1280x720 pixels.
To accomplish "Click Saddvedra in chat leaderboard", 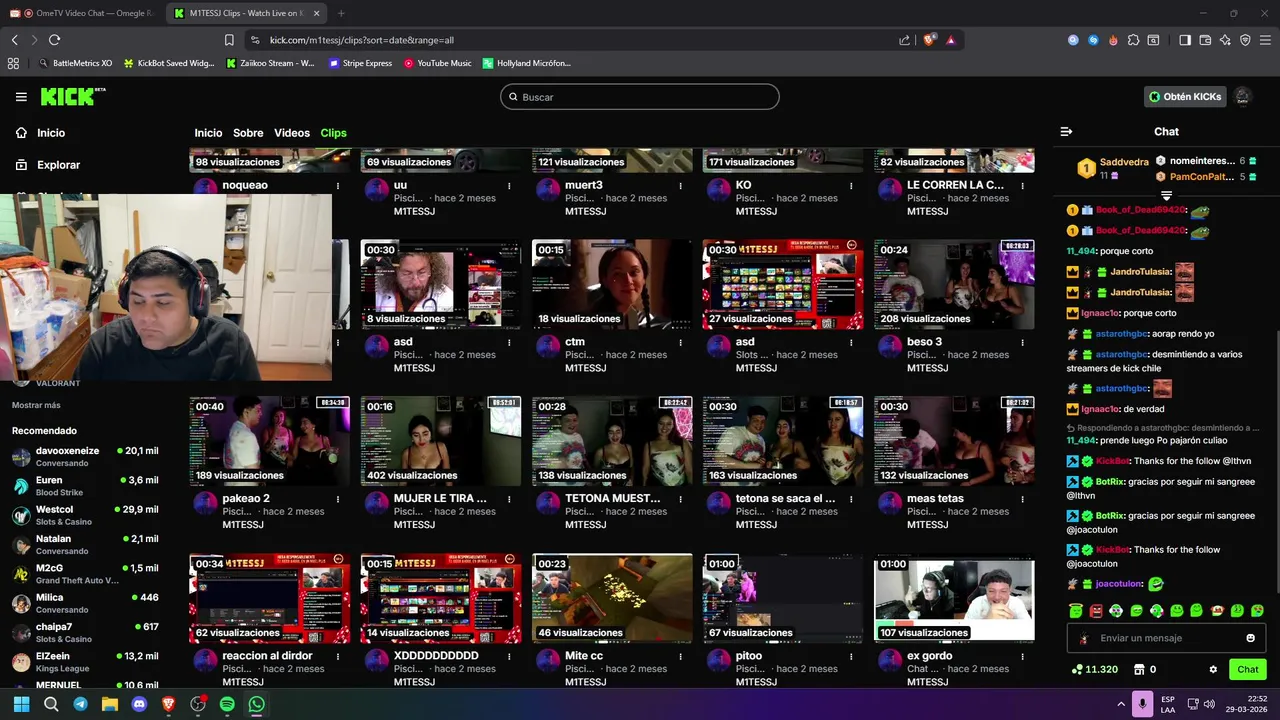I will click(x=1124, y=162).
